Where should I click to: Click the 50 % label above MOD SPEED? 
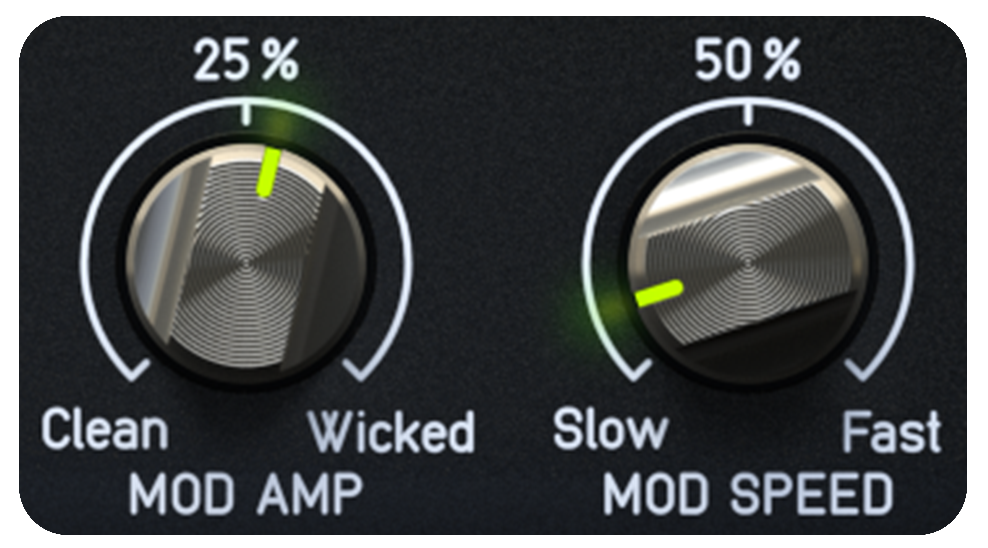(x=747, y=60)
